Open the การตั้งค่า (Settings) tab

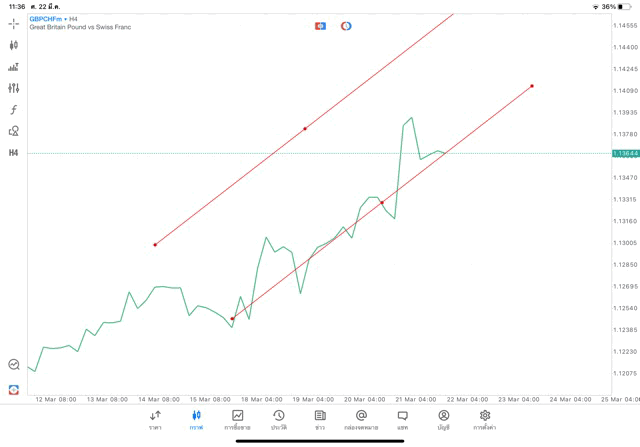coord(485,419)
